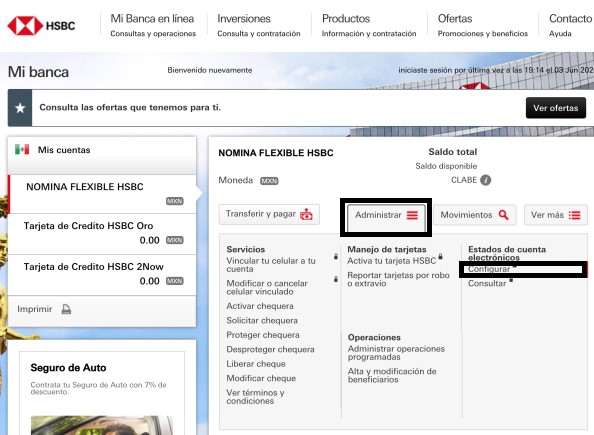The height and width of the screenshot is (435, 594).
Task: Click Reportar tarjetas por robo o extravío
Action: tap(398, 279)
